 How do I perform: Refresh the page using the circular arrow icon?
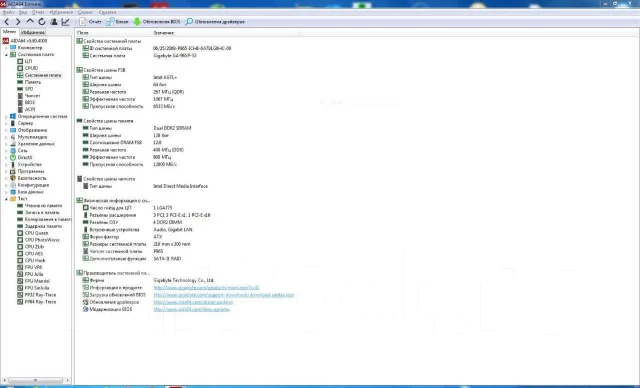(42, 22)
